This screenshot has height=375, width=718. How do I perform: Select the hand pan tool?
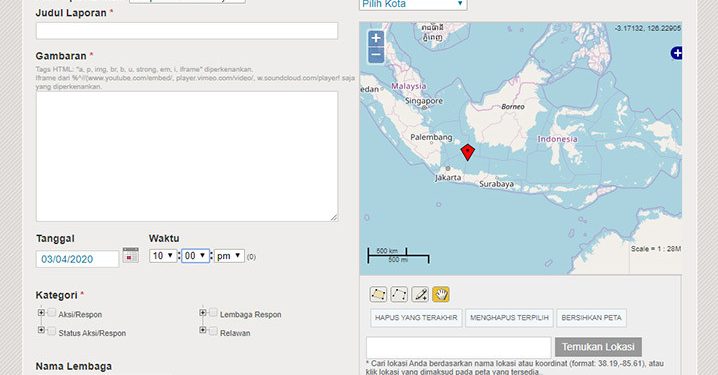coord(441,294)
